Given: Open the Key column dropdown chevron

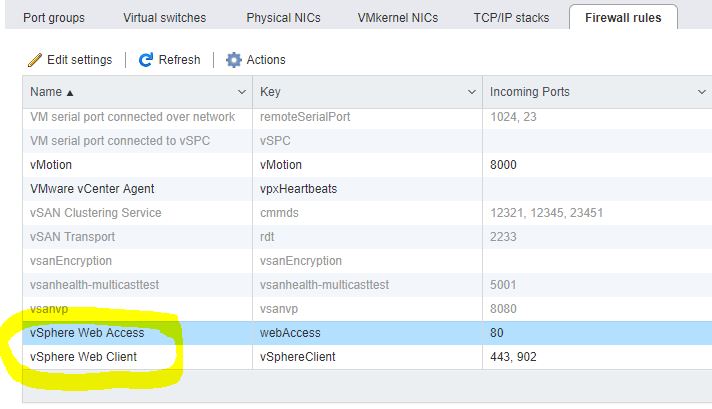Looking at the screenshot, I should pyautogui.click(x=472, y=92).
